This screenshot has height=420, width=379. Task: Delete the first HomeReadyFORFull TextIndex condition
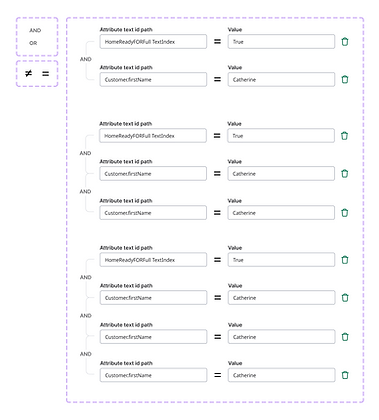tap(345, 42)
